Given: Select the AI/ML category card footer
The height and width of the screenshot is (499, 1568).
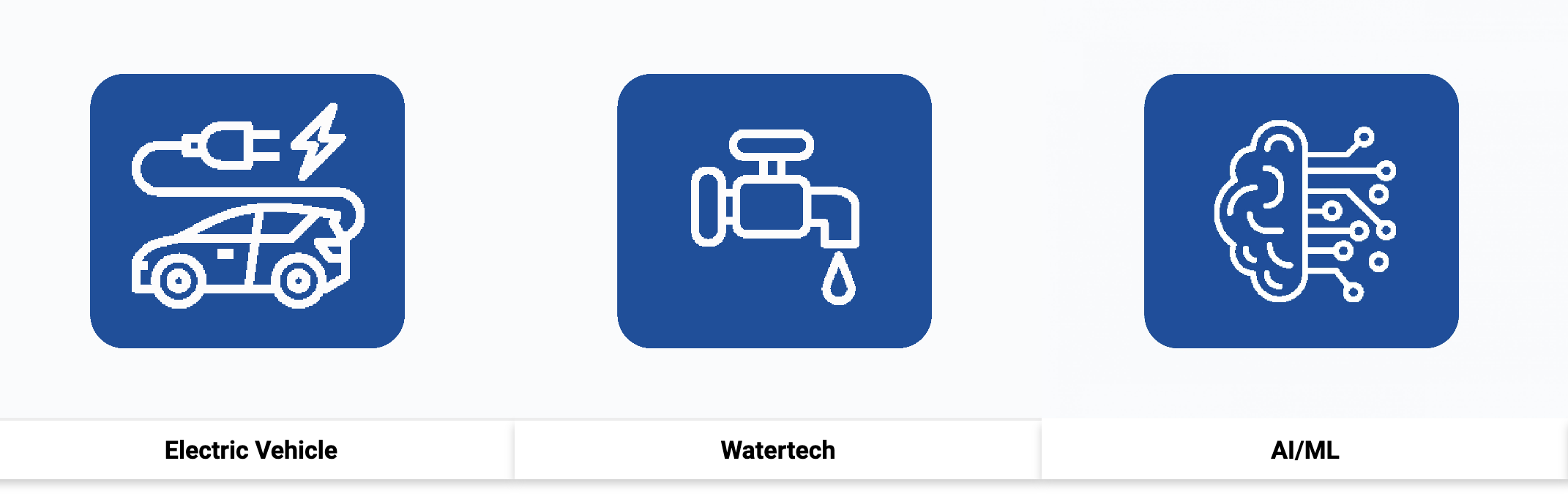Looking at the screenshot, I should 1304,450.
